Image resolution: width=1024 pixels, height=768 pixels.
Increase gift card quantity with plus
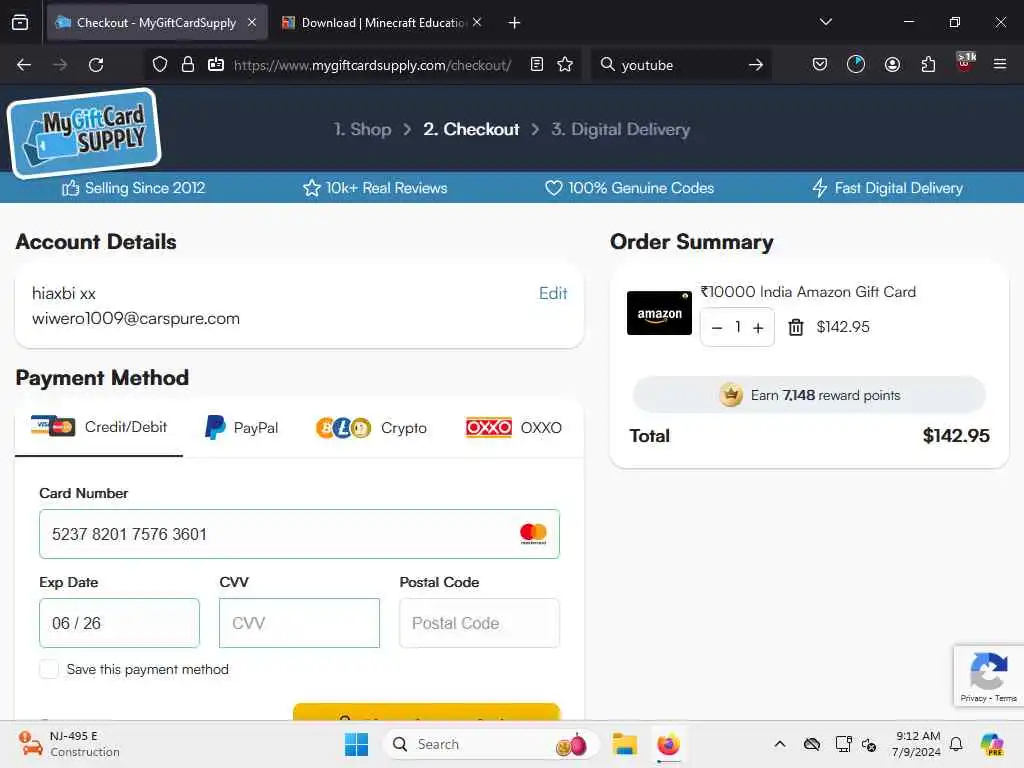(x=758, y=328)
